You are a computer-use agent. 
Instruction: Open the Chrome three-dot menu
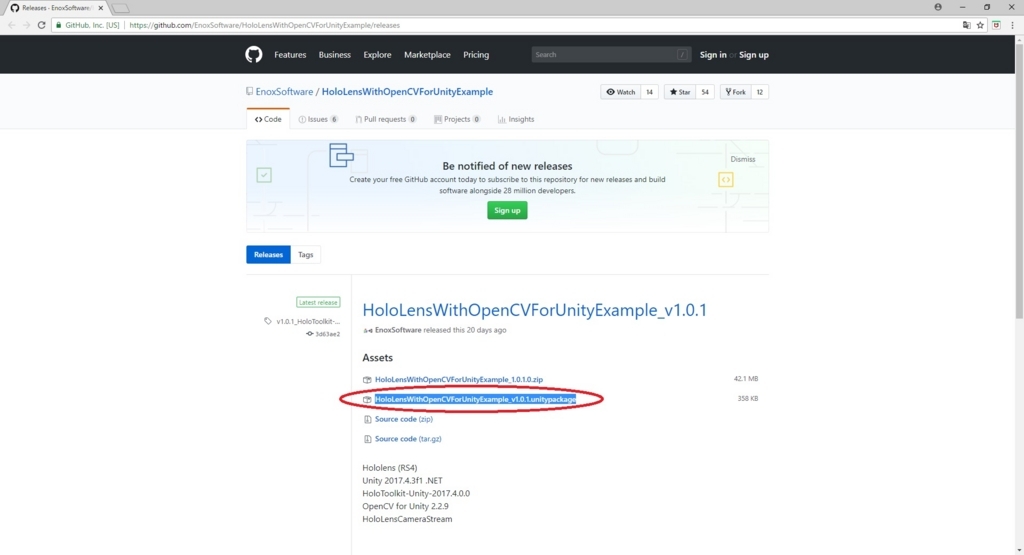(1012, 25)
